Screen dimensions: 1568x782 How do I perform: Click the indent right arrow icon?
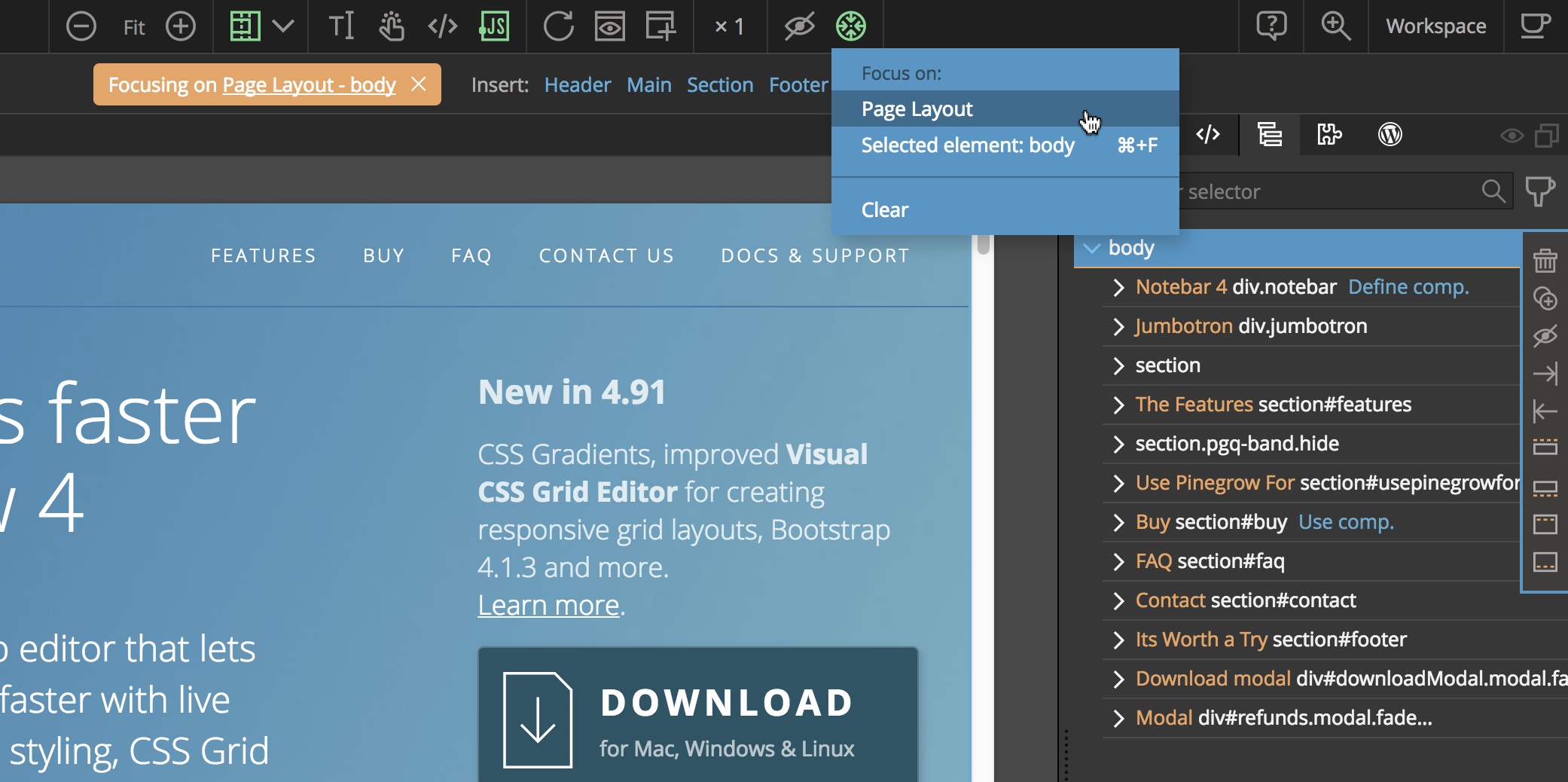point(1545,374)
